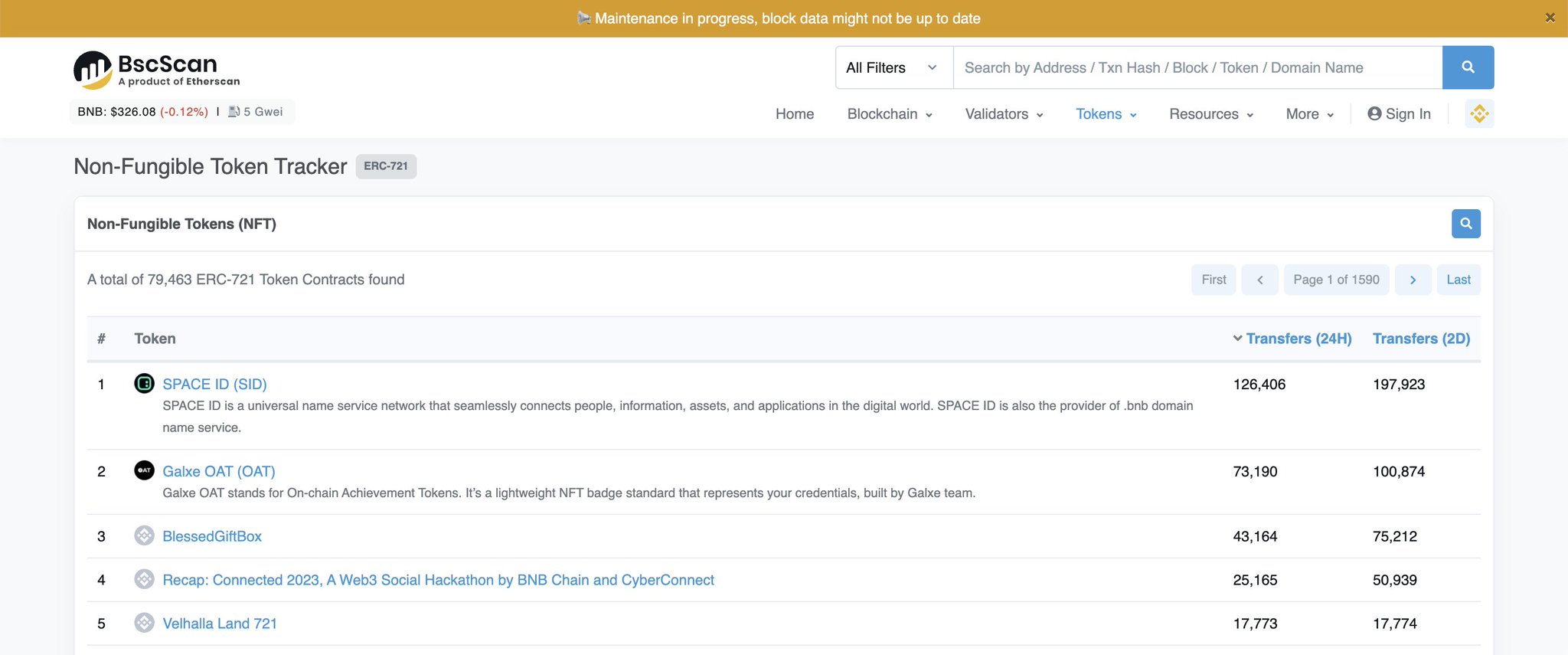Click the 17,773 transfers value
The height and width of the screenshot is (655, 1568).
[x=1255, y=624]
